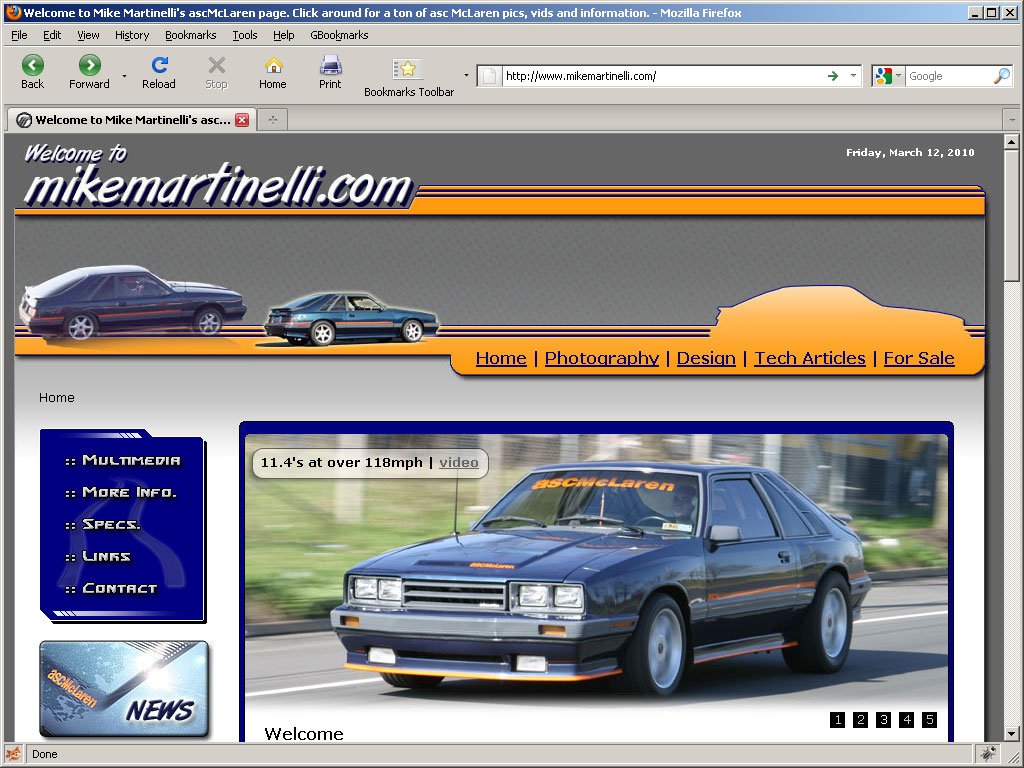This screenshot has height=768, width=1024.
Task: Click the date text Friday, March 12, 2010
Action: click(x=910, y=152)
